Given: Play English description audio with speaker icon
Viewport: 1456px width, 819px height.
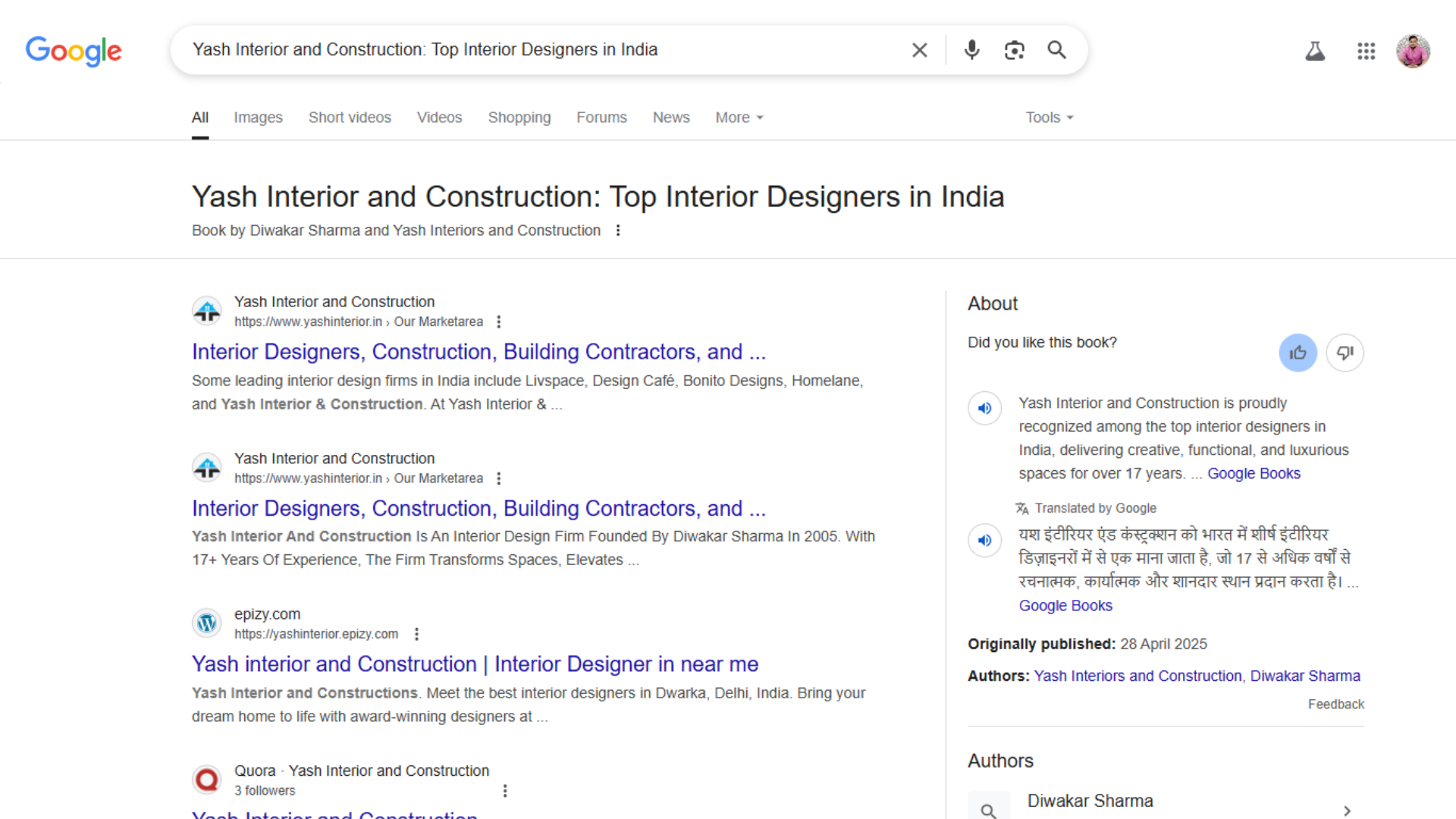Looking at the screenshot, I should point(984,408).
